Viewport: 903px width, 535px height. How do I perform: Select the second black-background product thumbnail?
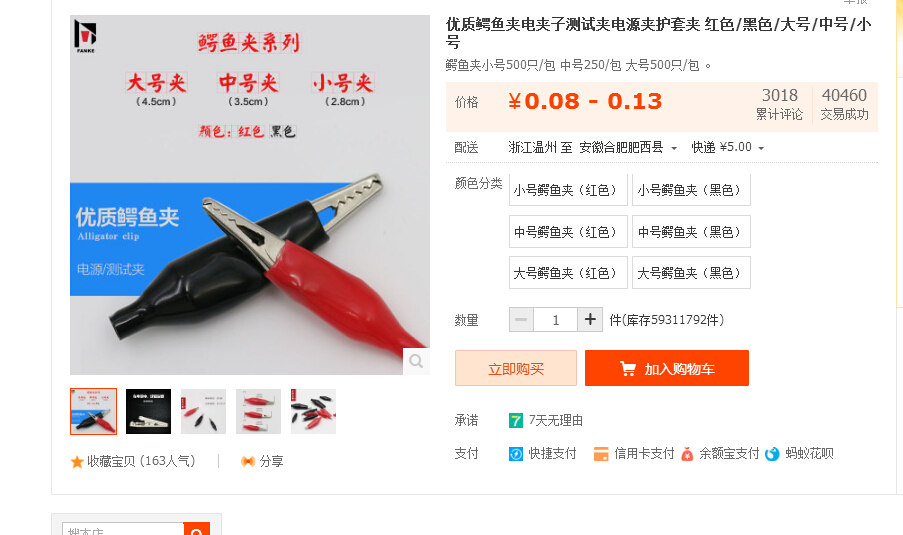(148, 411)
